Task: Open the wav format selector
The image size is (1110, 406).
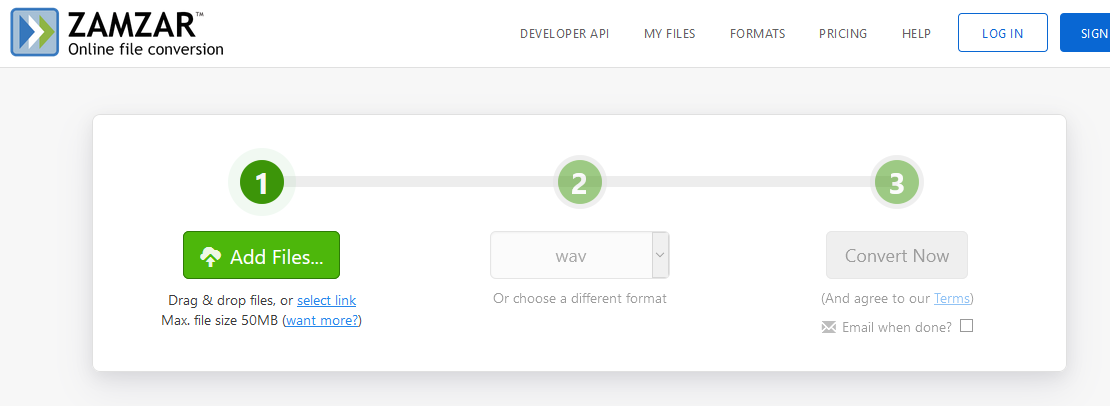Action: pos(571,255)
